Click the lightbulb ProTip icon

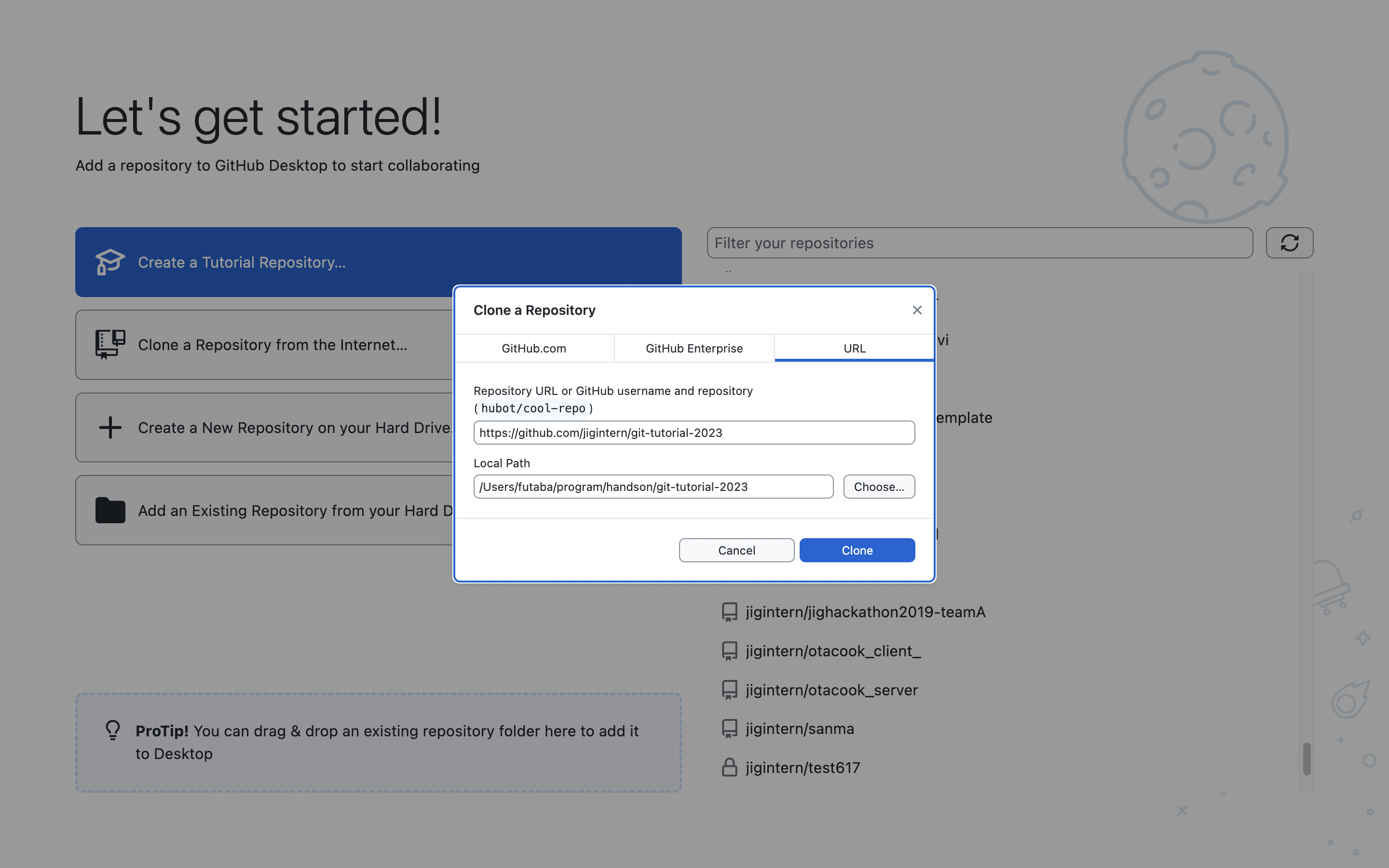pyautogui.click(x=113, y=730)
